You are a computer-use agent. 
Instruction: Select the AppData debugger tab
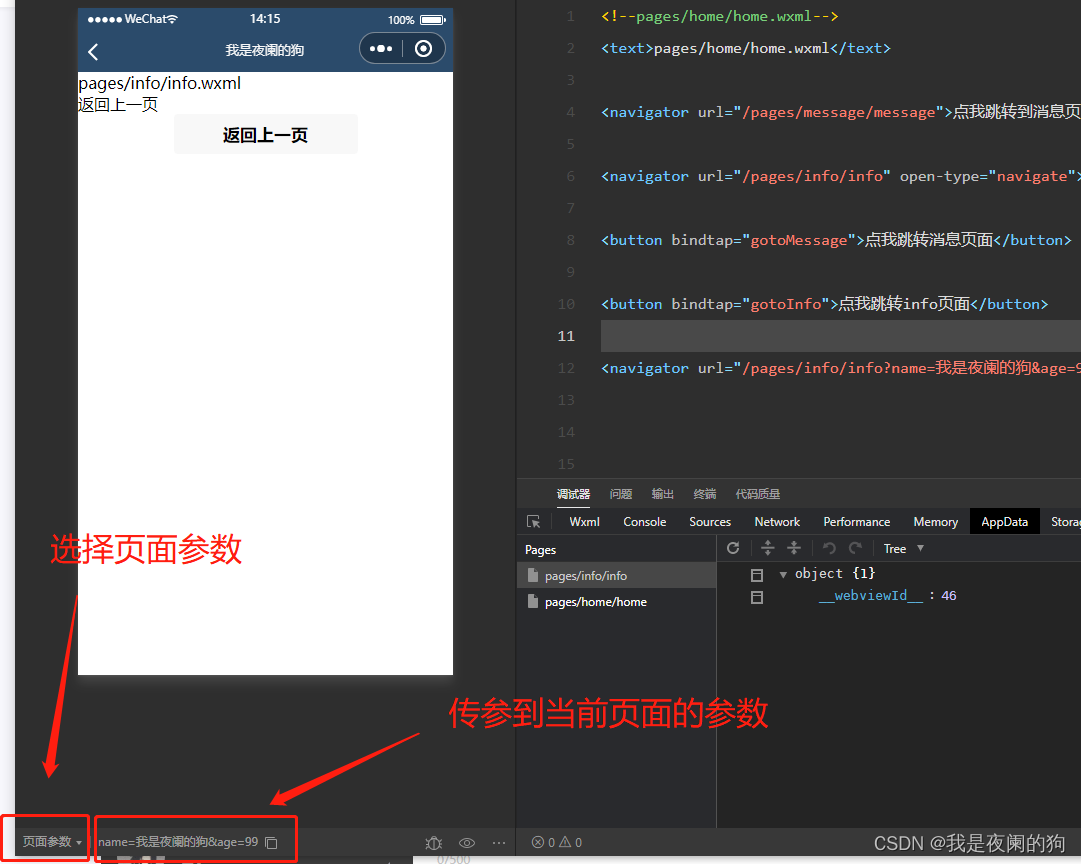(1004, 522)
